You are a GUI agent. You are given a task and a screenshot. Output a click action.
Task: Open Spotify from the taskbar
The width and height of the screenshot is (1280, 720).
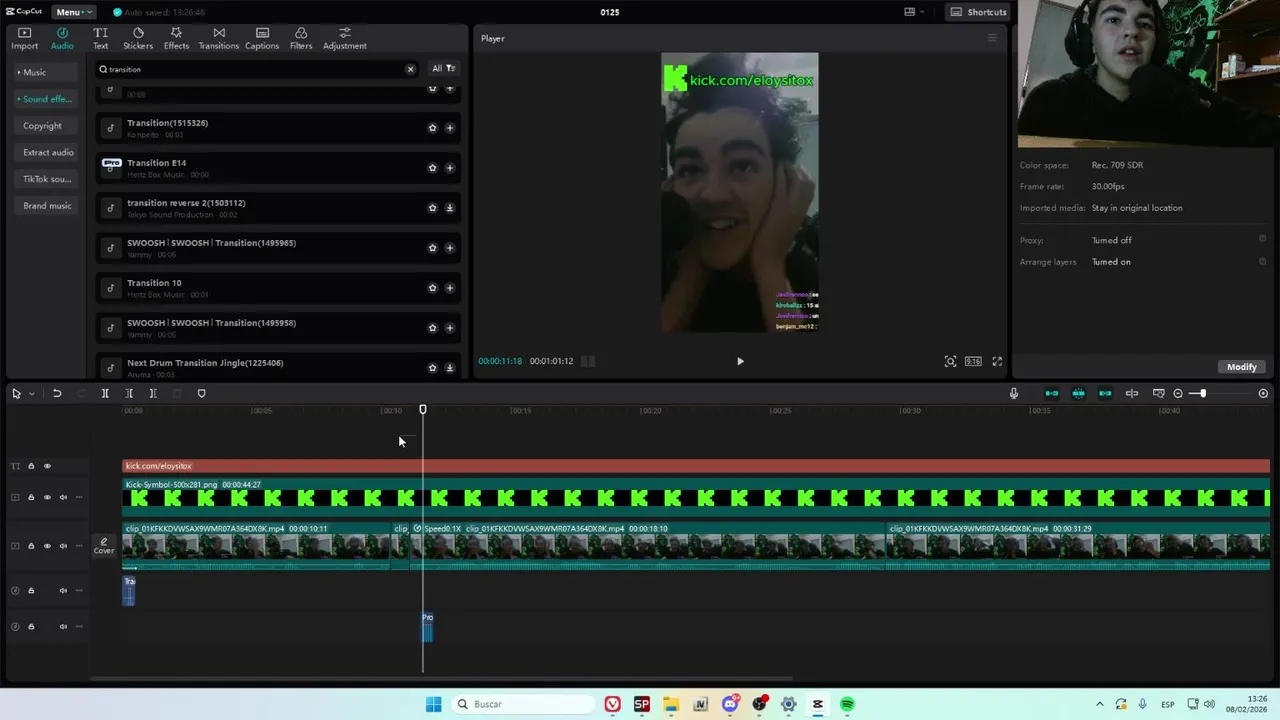[847, 704]
